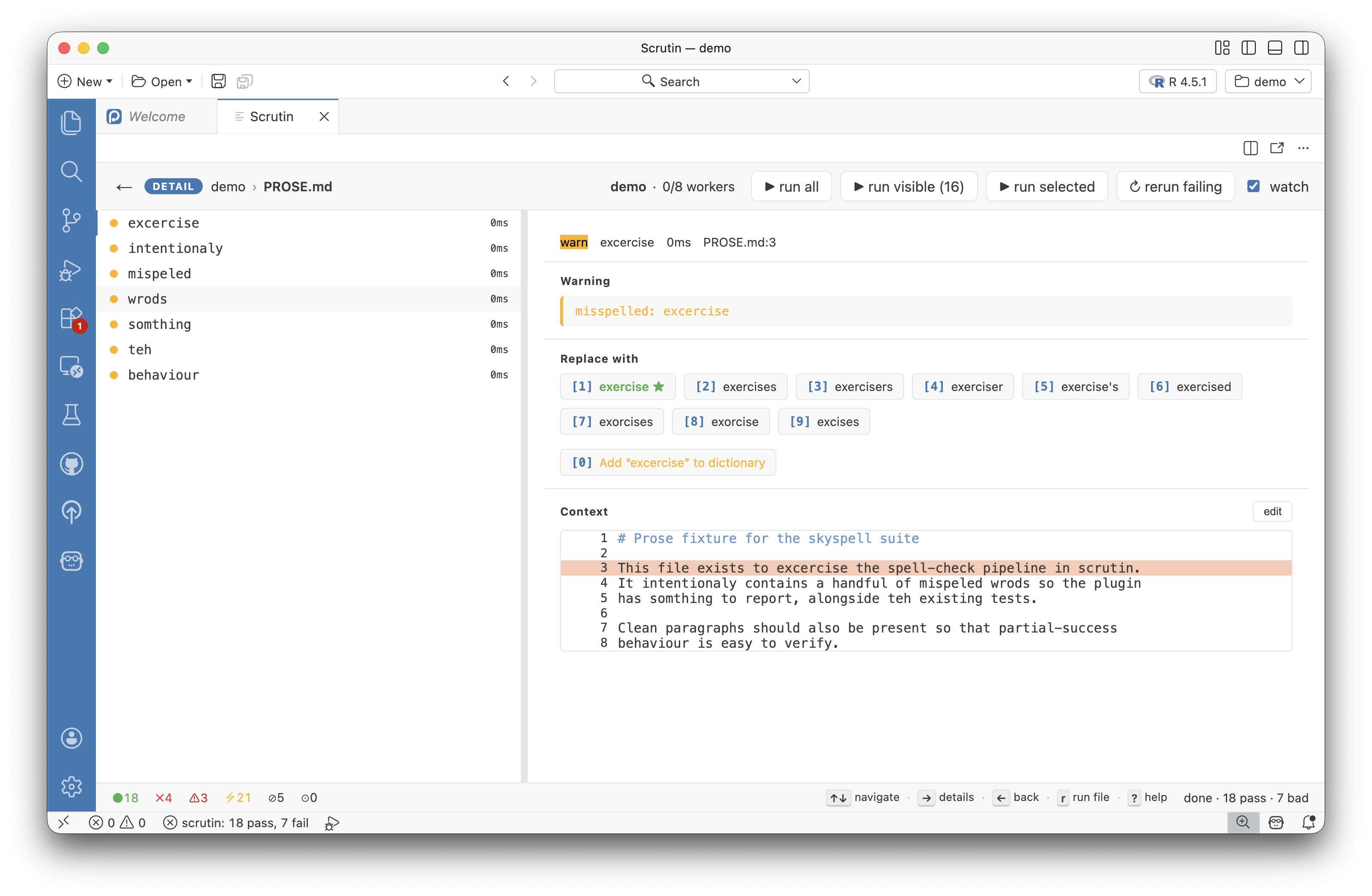Toggle the primary sidebar layout icon

(1248, 48)
